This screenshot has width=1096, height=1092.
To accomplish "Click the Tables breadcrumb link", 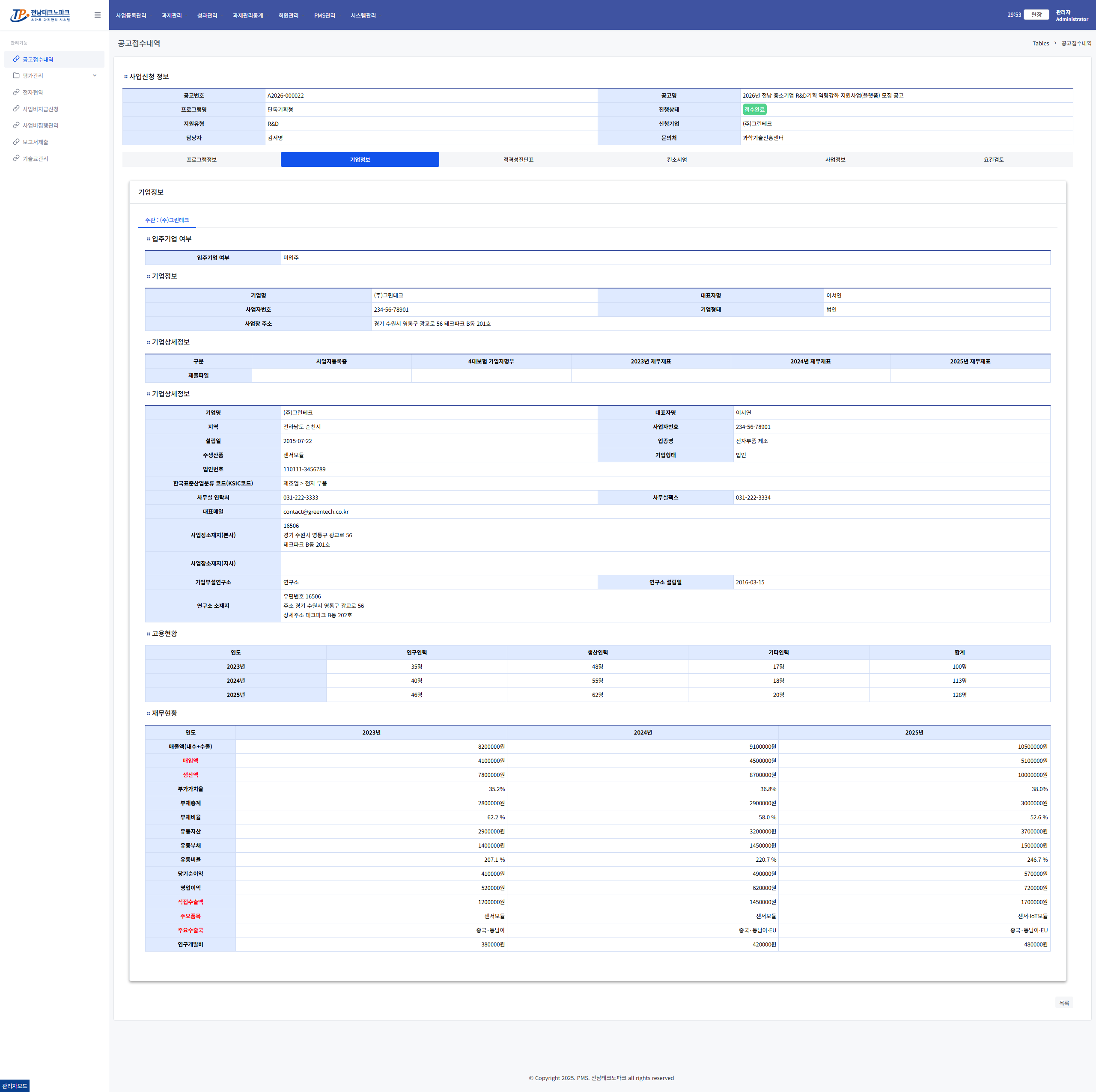I will click(1040, 43).
